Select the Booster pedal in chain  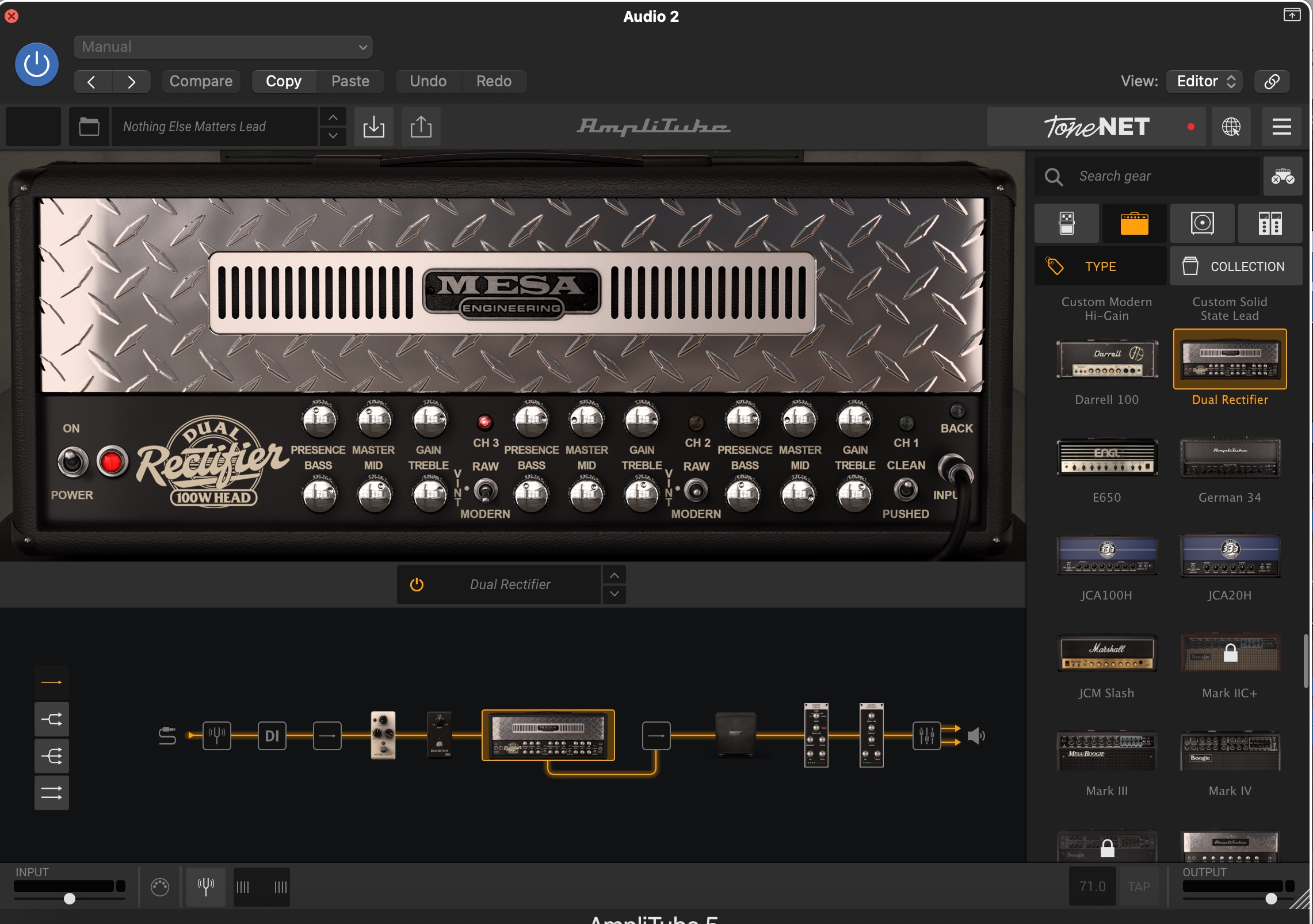click(x=439, y=735)
